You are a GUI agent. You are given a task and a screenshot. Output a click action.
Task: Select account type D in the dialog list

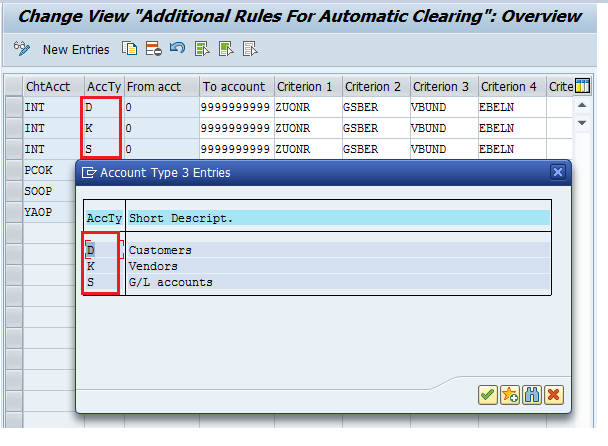pyautogui.click(x=90, y=250)
